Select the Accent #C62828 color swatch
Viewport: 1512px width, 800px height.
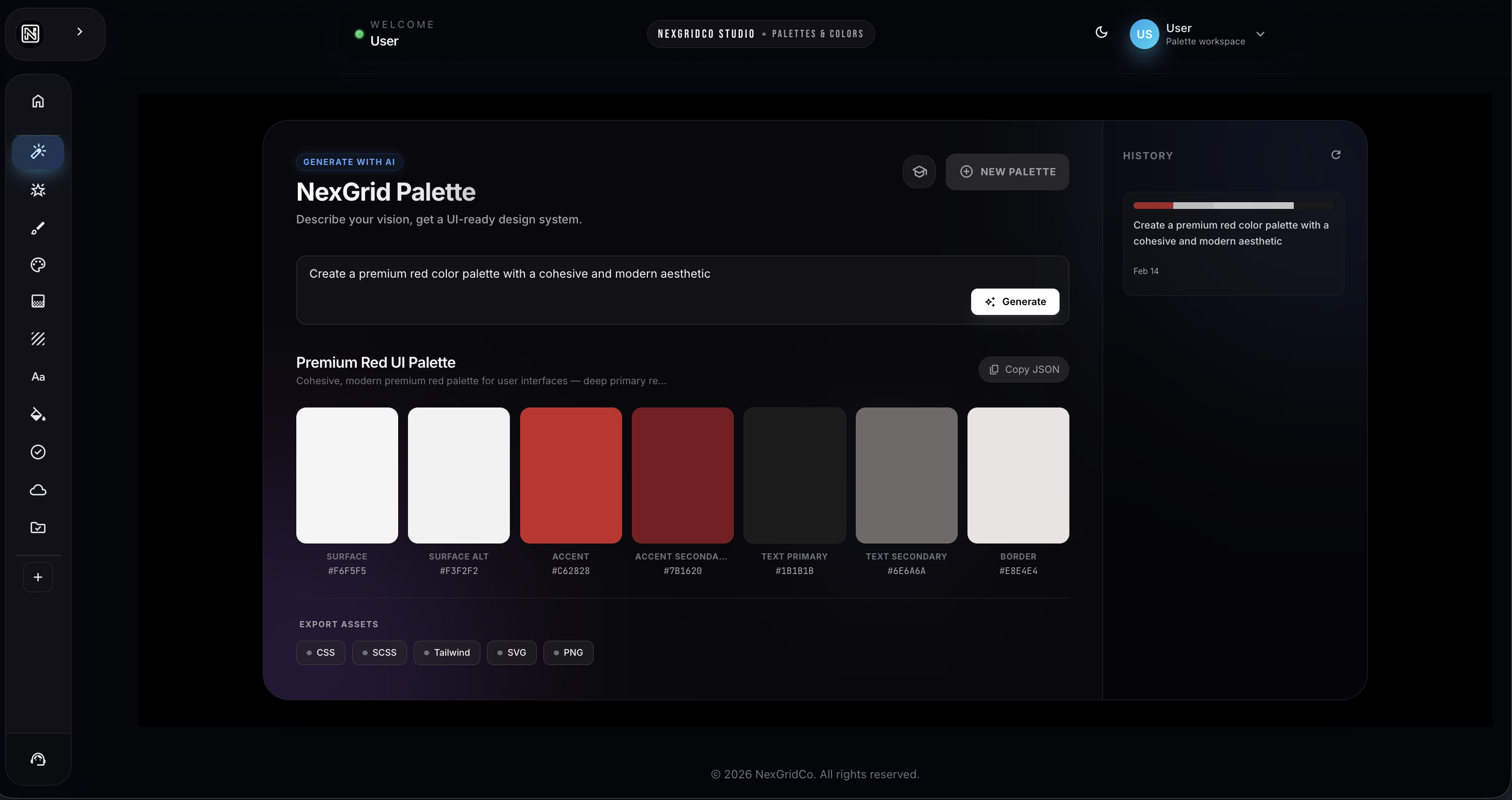coord(570,475)
